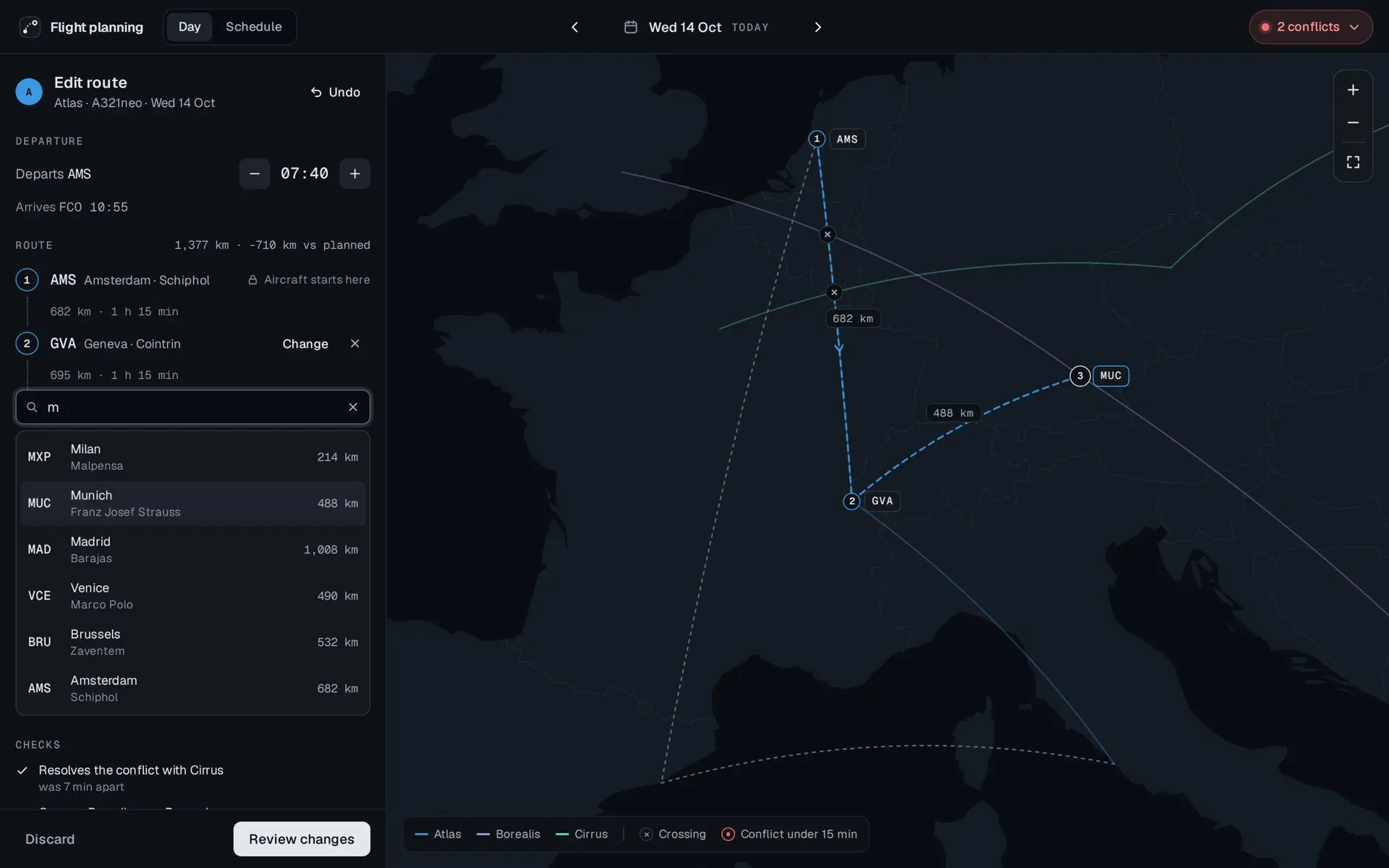Image resolution: width=1389 pixels, height=868 pixels.
Task: Undo the last route edit
Action: pyautogui.click(x=336, y=92)
